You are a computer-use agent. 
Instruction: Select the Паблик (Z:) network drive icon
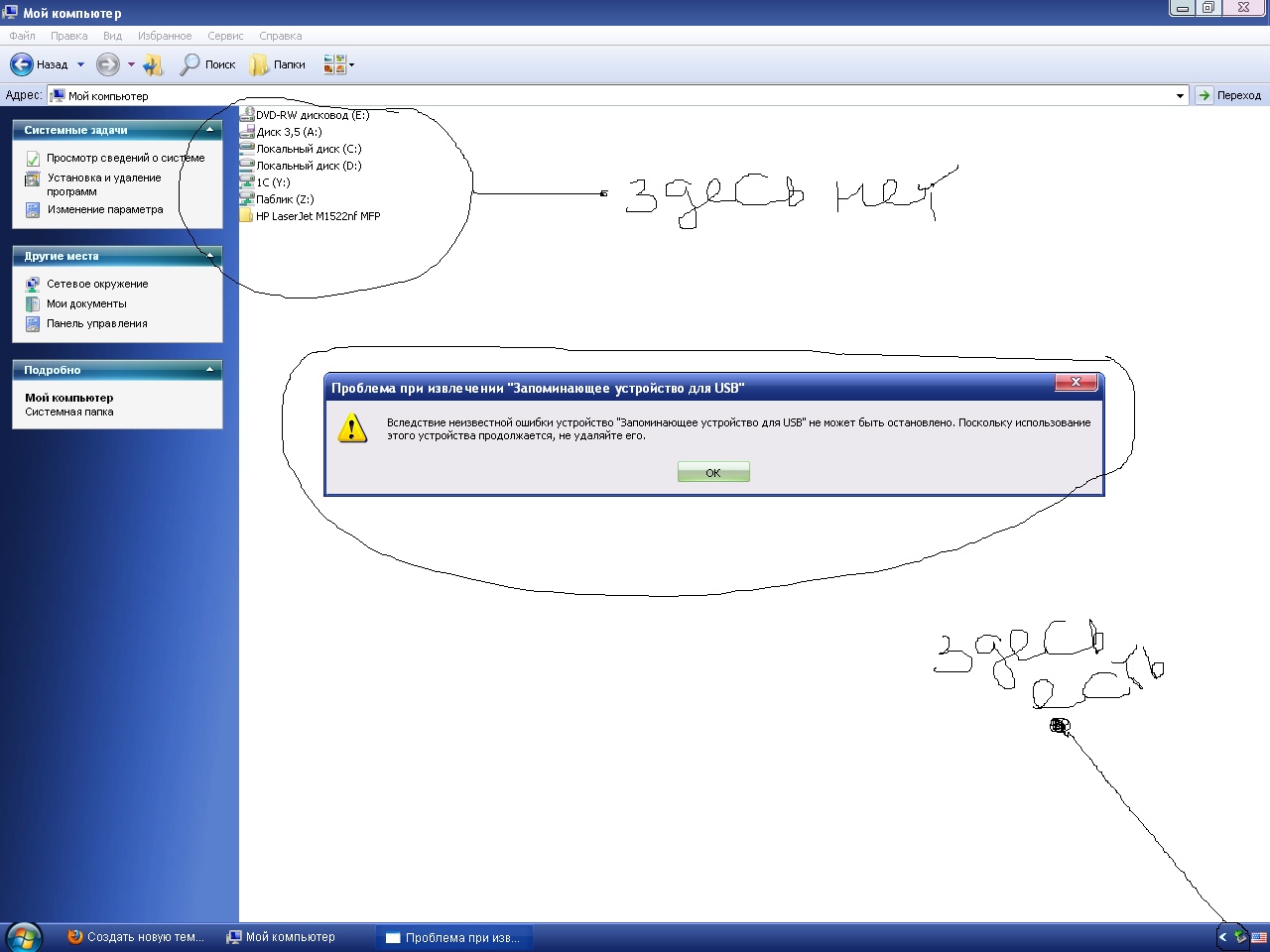coord(247,199)
